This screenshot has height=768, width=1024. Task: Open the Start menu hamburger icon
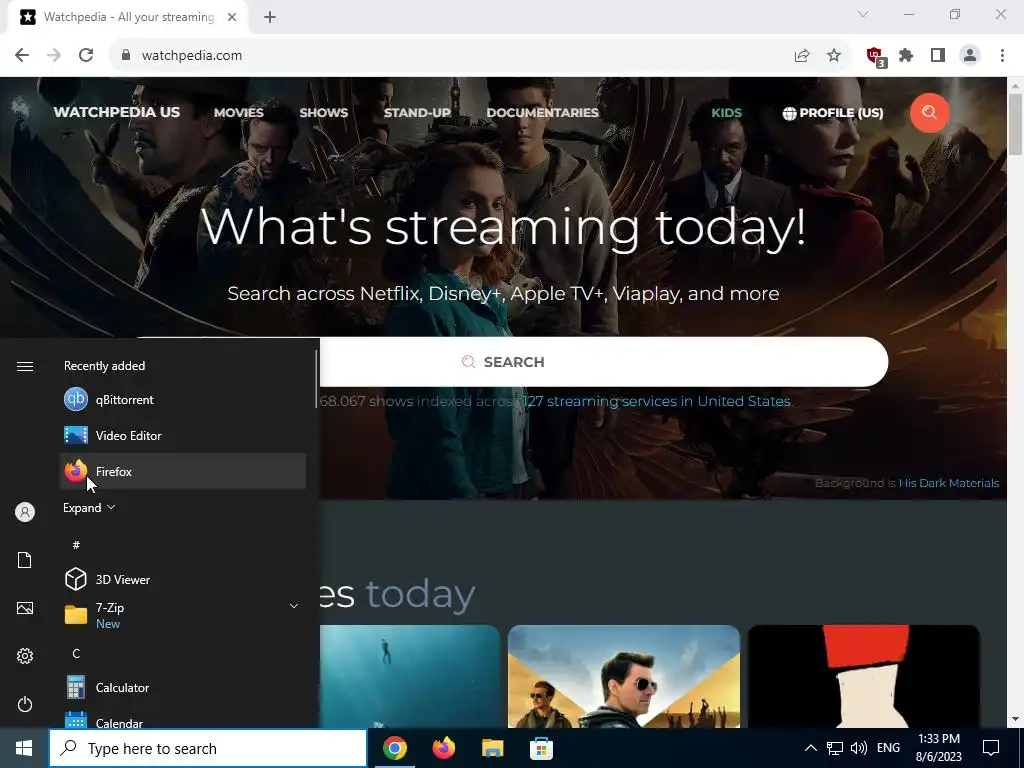(25, 366)
